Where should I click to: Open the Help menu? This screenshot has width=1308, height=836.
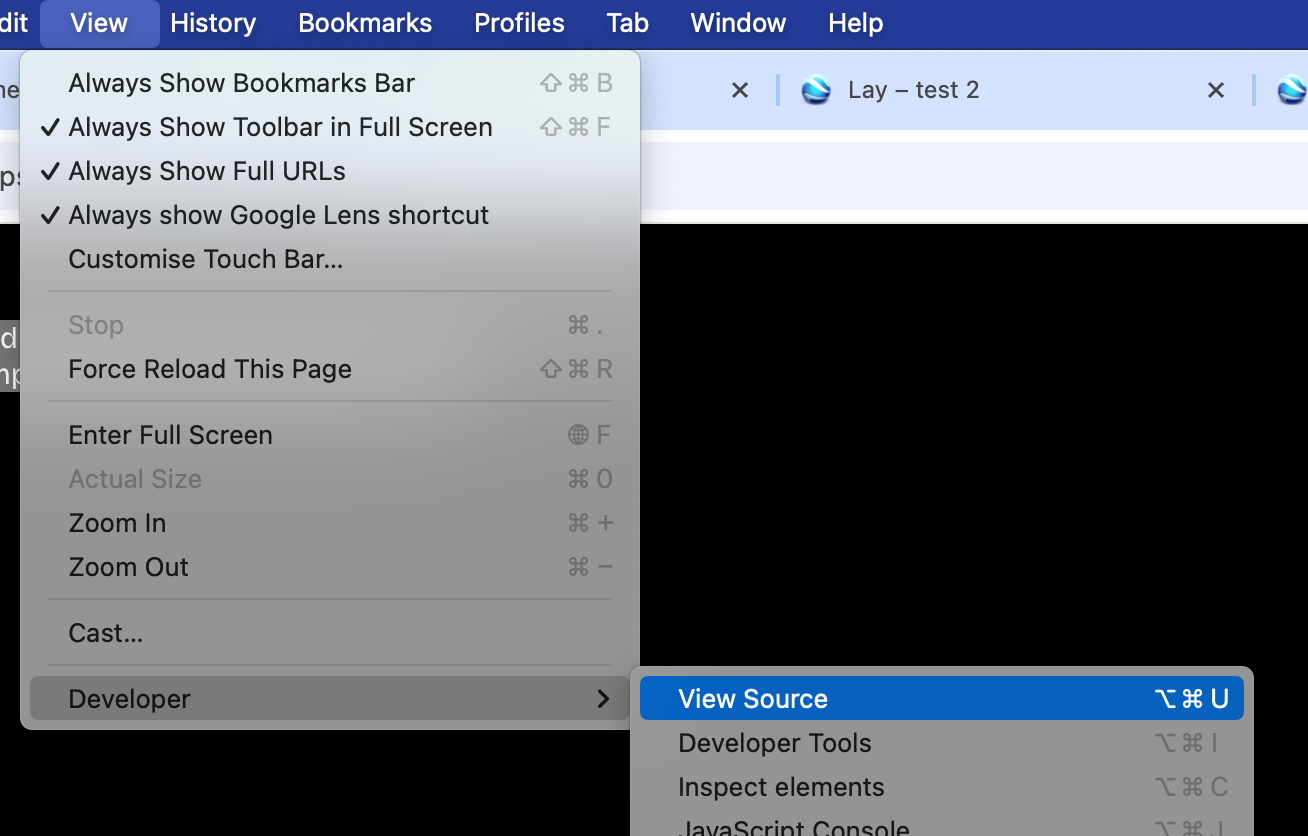855,23
